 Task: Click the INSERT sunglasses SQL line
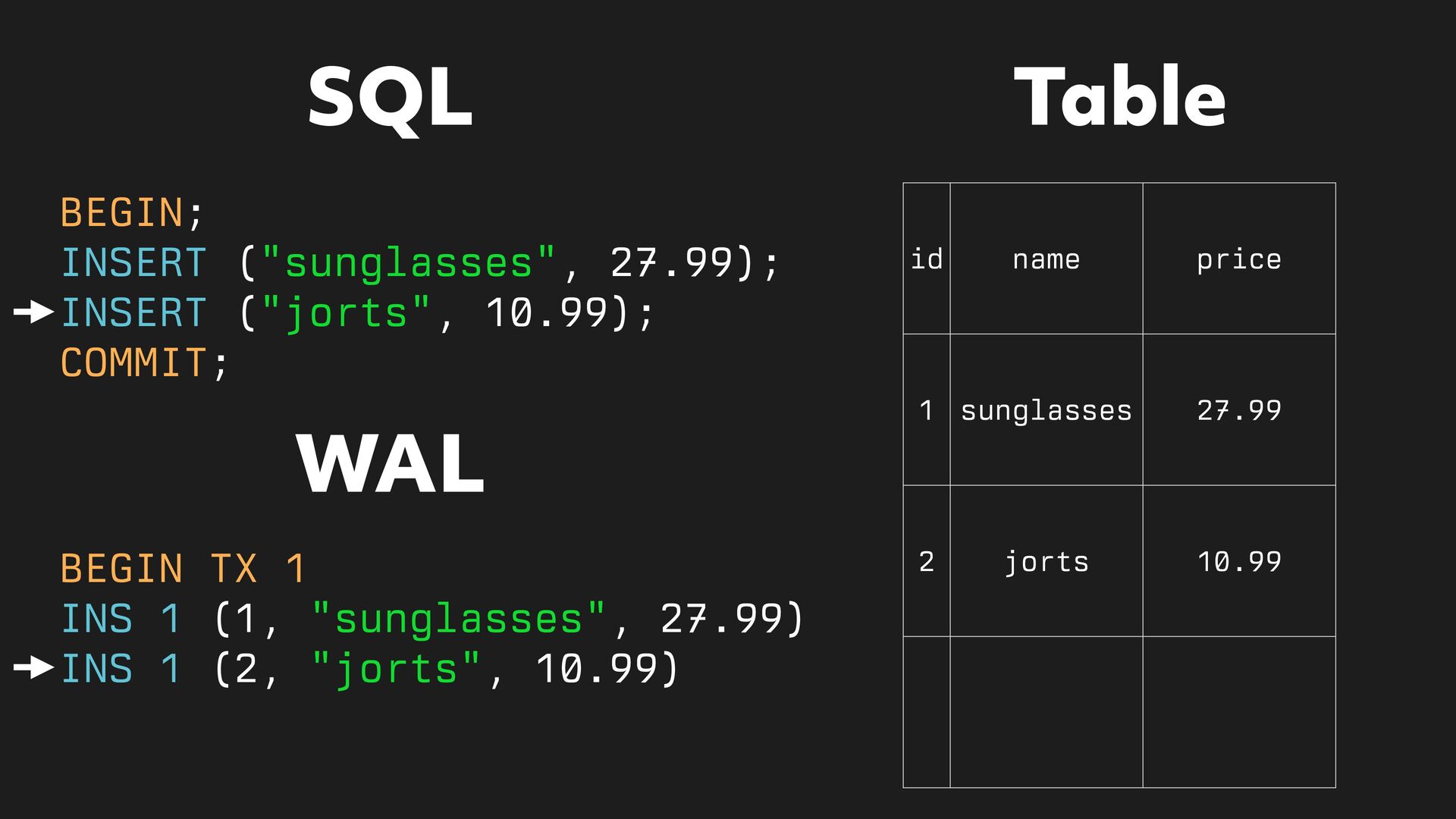419,263
